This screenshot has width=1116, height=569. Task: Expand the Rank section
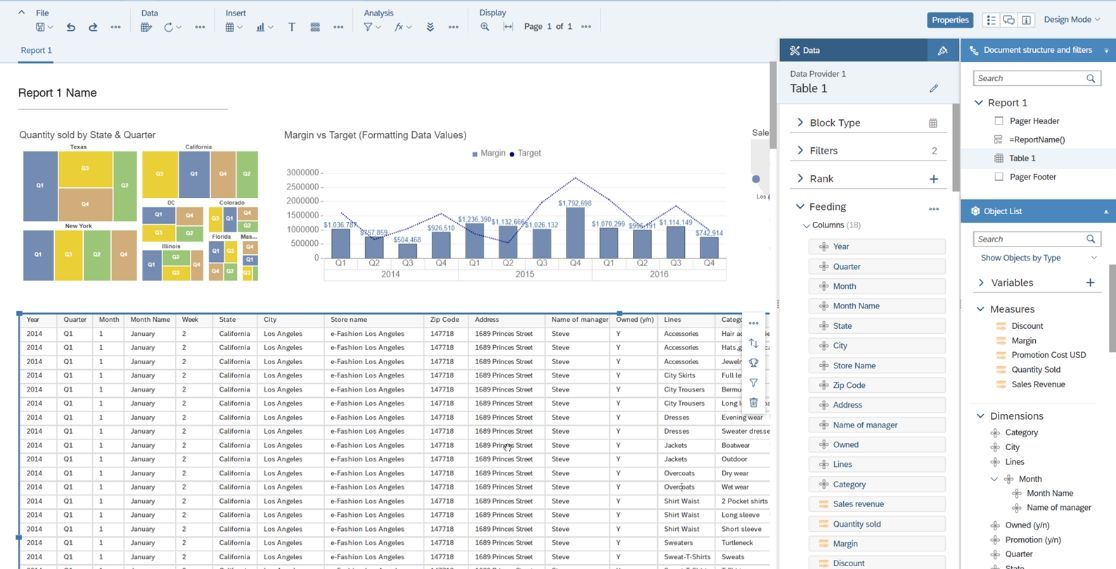click(800, 179)
